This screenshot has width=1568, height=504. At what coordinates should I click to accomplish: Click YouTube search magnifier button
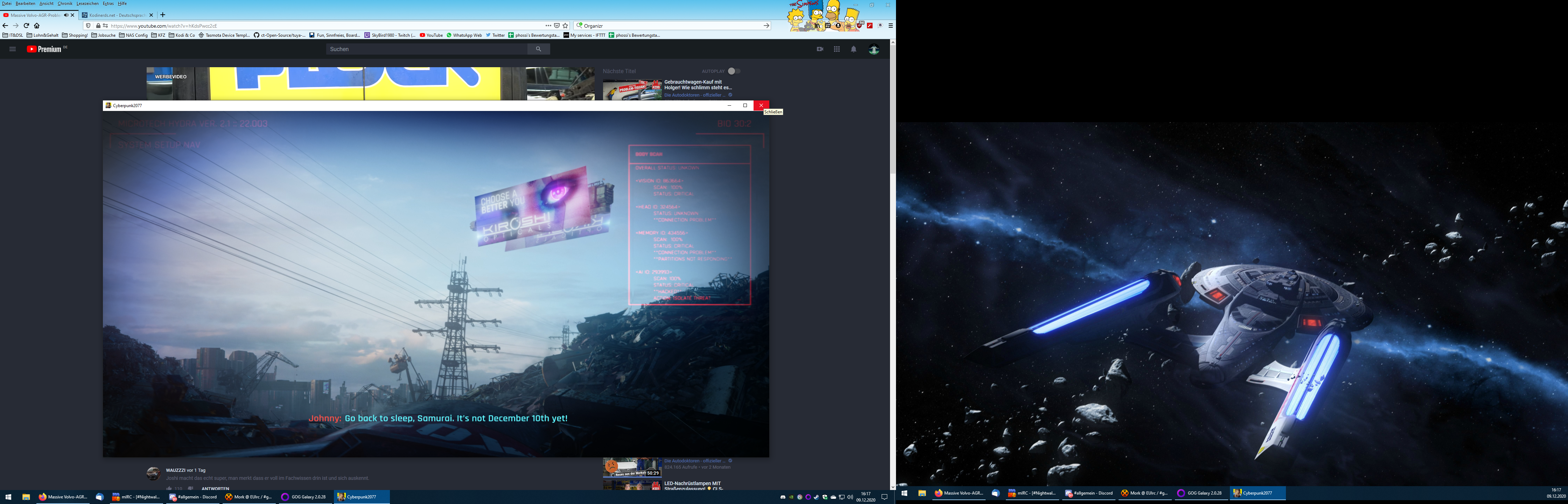[x=539, y=49]
